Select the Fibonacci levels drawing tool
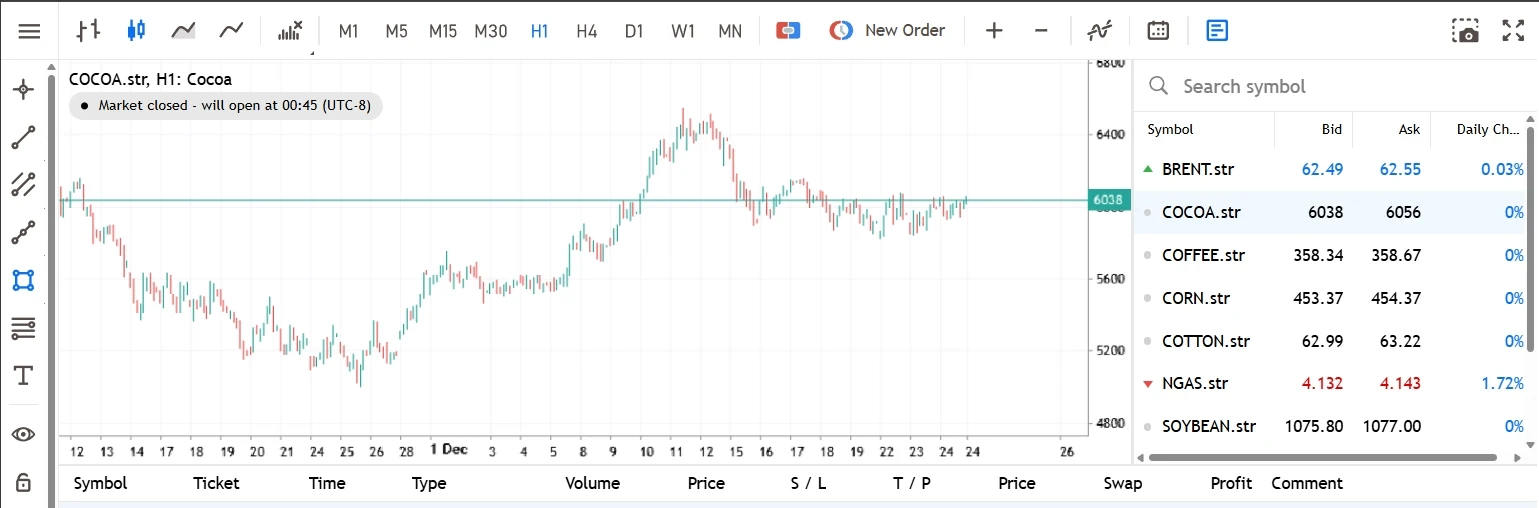Image resolution: width=1539 pixels, height=508 pixels. (23, 327)
